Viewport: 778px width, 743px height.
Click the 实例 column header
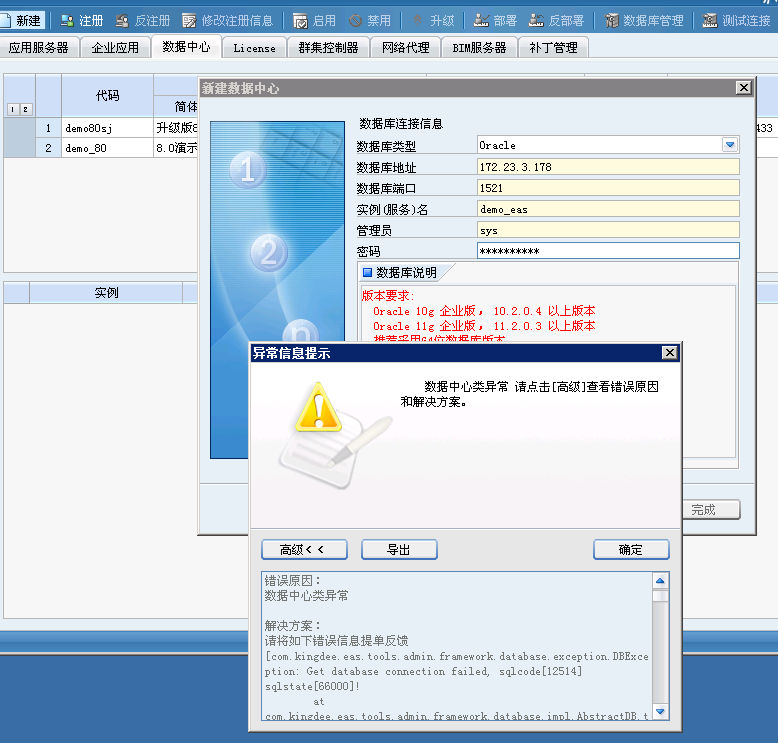(x=106, y=293)
